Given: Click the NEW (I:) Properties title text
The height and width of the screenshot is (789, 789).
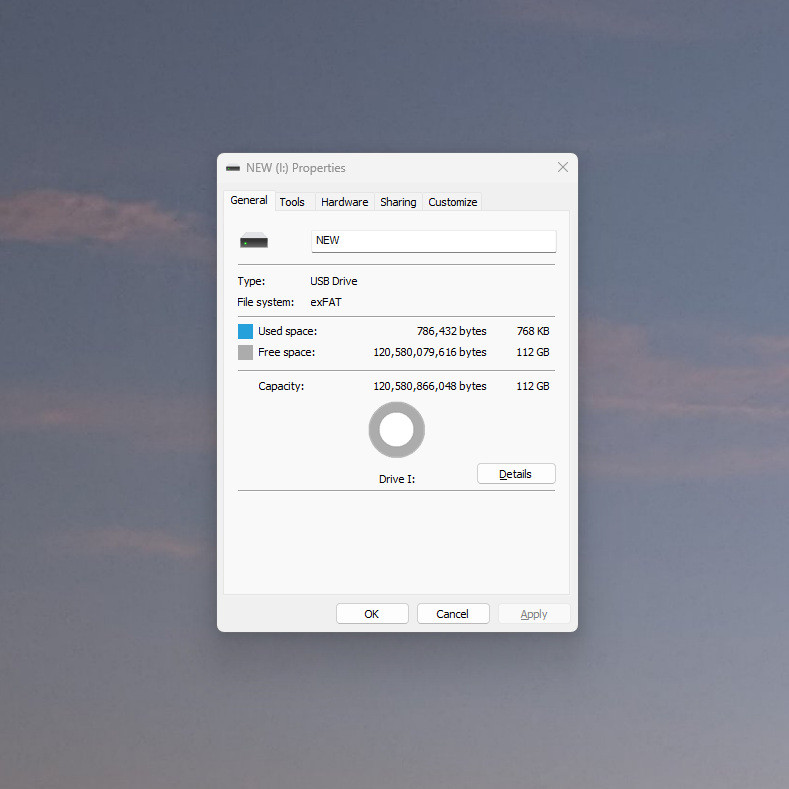Looking at the screenshot, I should tap(295, 168).
